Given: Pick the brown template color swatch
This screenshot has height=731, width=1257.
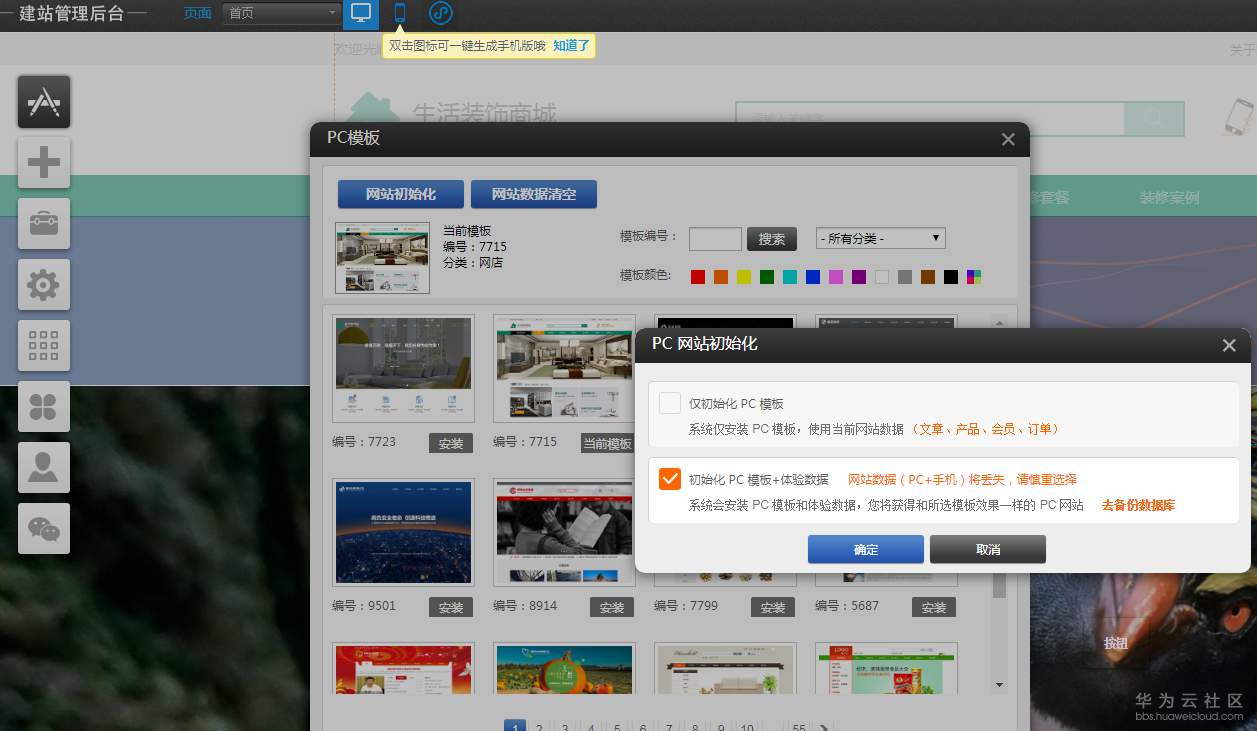Looking at the screenshot, I should click(928, 277).
